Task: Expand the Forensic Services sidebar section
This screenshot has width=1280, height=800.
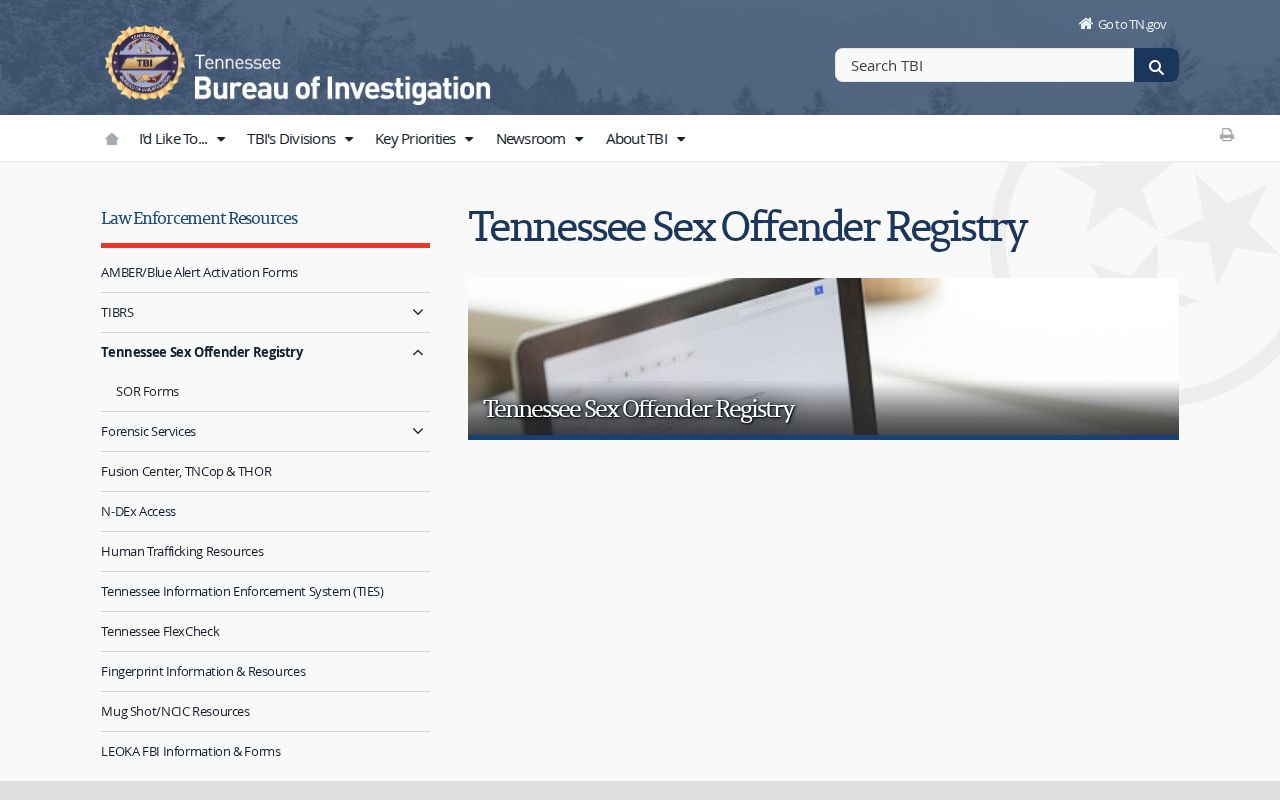Action: coord(418,432)
